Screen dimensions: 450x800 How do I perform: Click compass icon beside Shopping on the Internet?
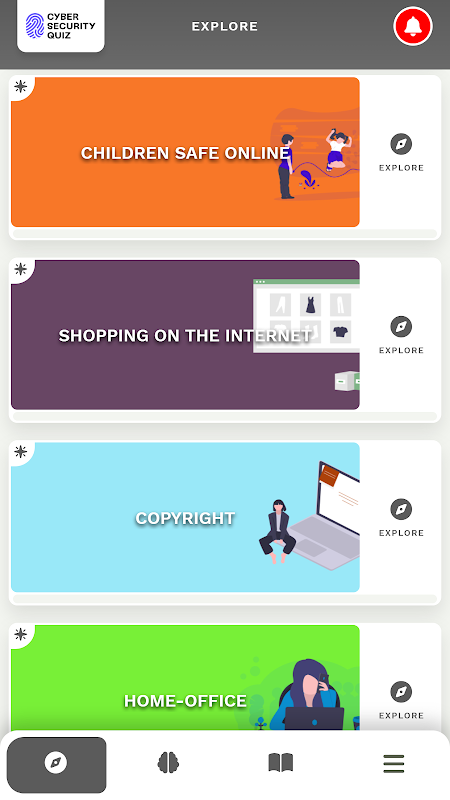[401, 327]
